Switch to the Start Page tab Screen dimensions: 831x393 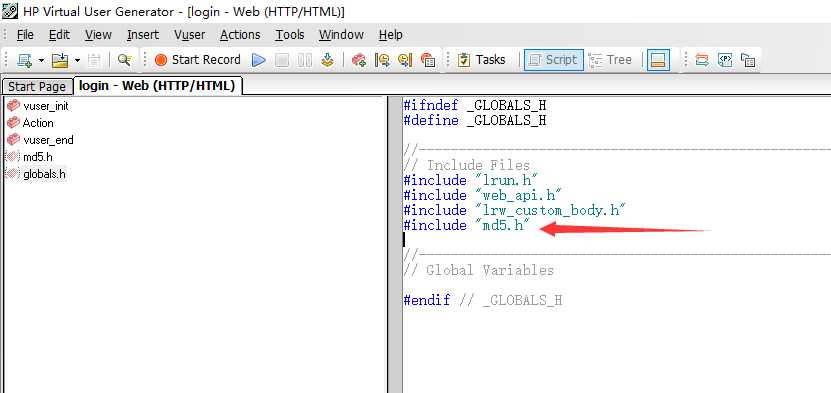[x=37, y=86]
